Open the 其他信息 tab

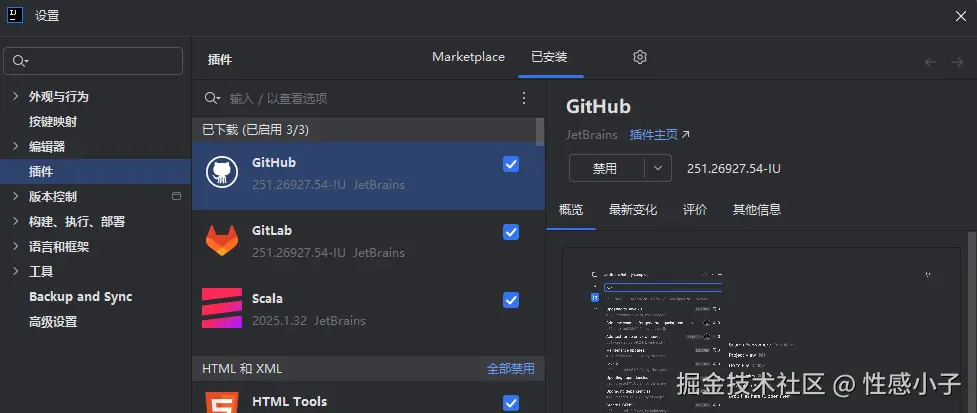(x=757, y=209)
